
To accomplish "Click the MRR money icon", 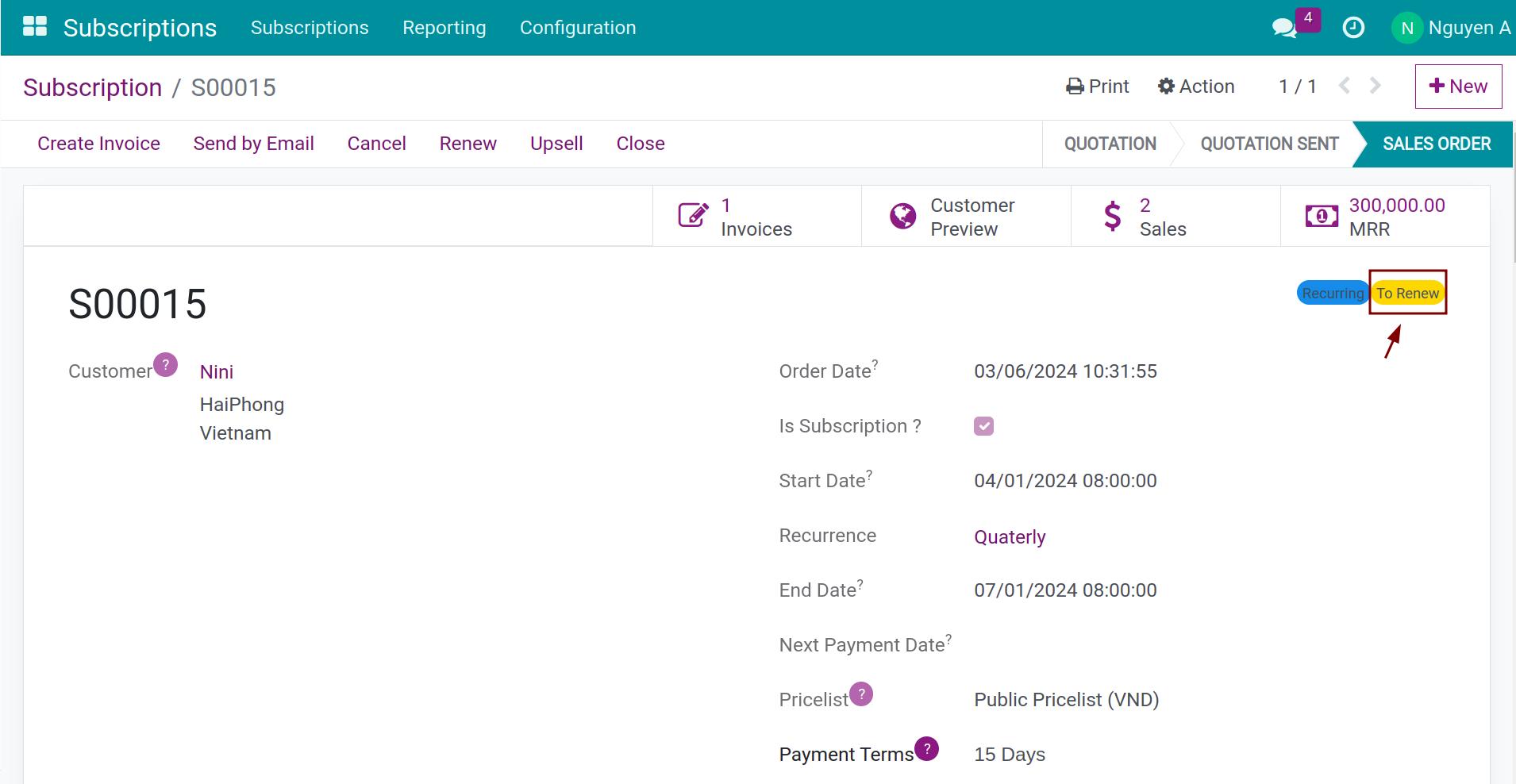I will pos(1322,216).
